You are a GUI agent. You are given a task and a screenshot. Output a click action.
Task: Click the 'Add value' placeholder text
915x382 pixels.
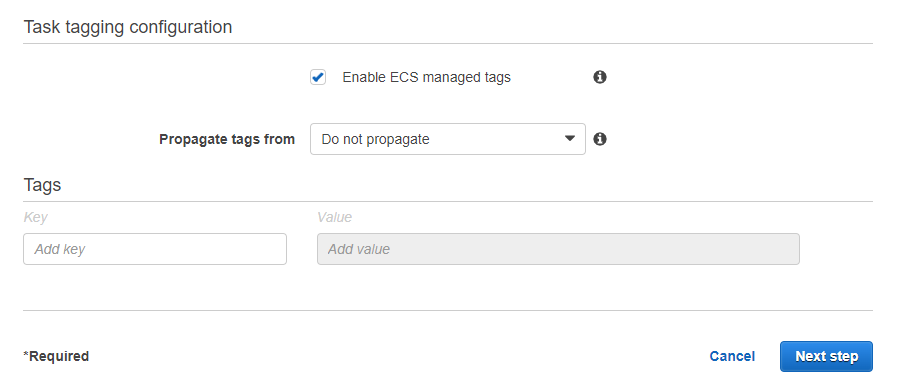359,249
